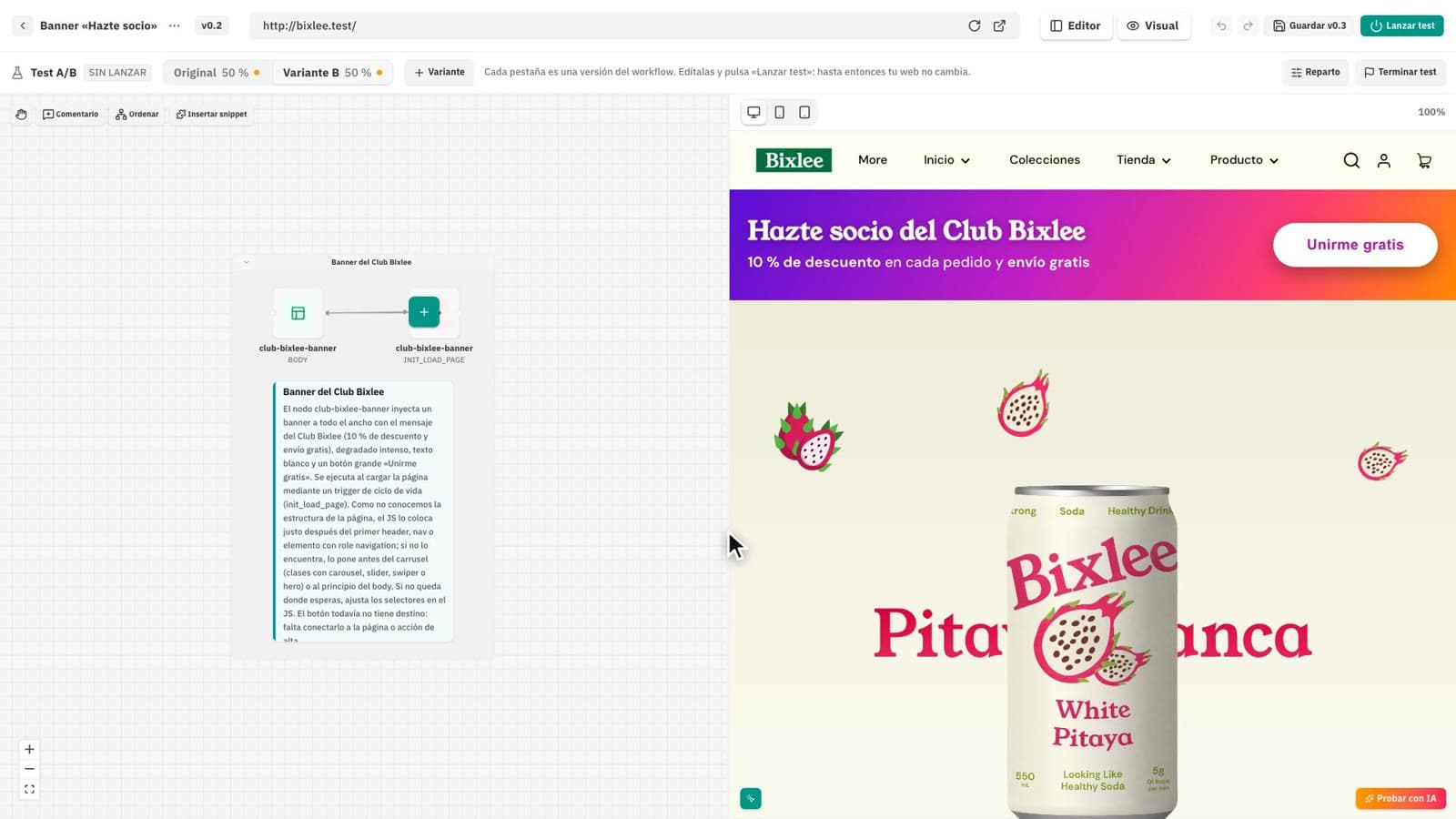Screen dimensions: 1456x819
Task: Zoom in on the workflow canvas
Action: pyautogui.click(x=29, y=749)
